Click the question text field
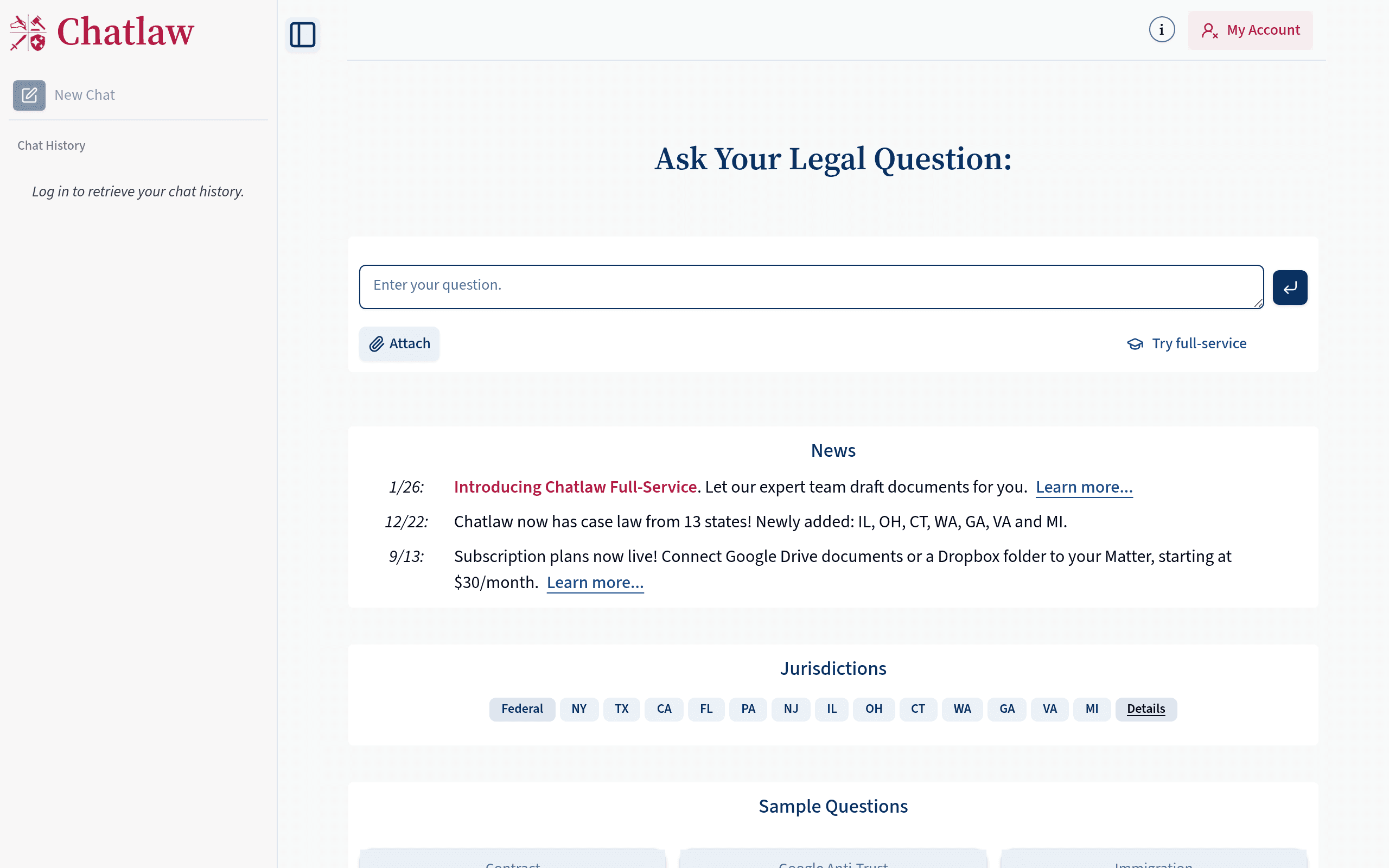 point(811,287)
